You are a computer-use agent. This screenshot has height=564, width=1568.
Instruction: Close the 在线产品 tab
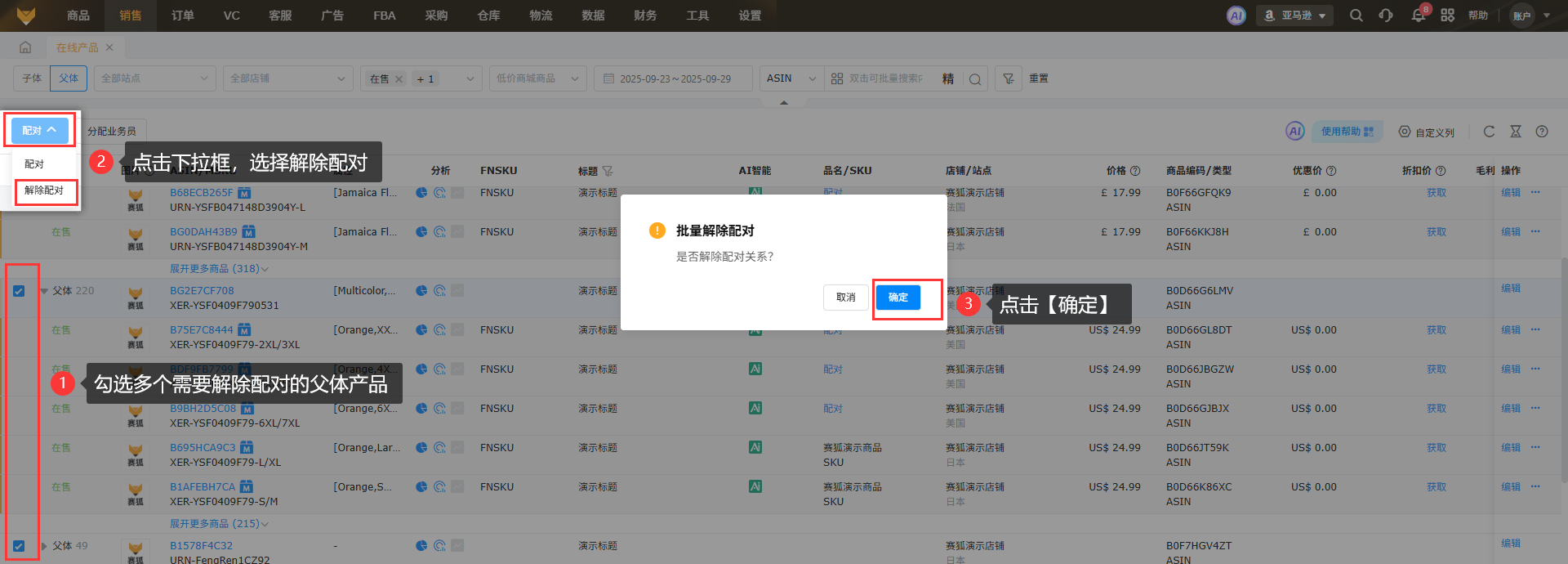pyautogui.click(x=109, y=47)
